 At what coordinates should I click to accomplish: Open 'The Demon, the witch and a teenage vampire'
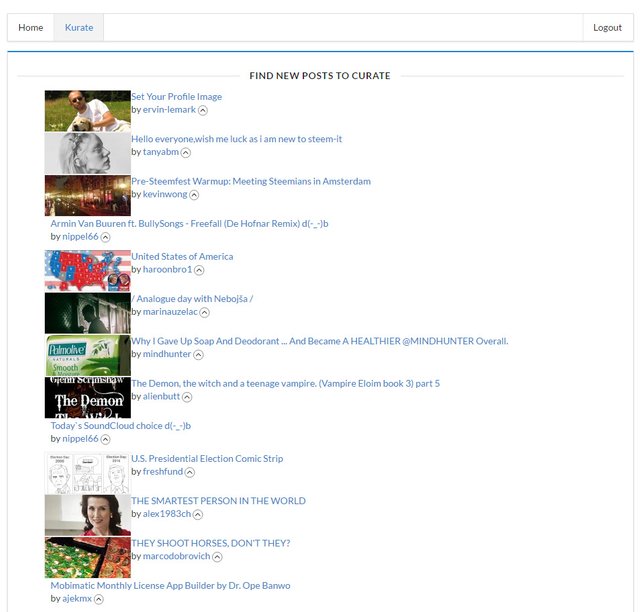[285, 383]
